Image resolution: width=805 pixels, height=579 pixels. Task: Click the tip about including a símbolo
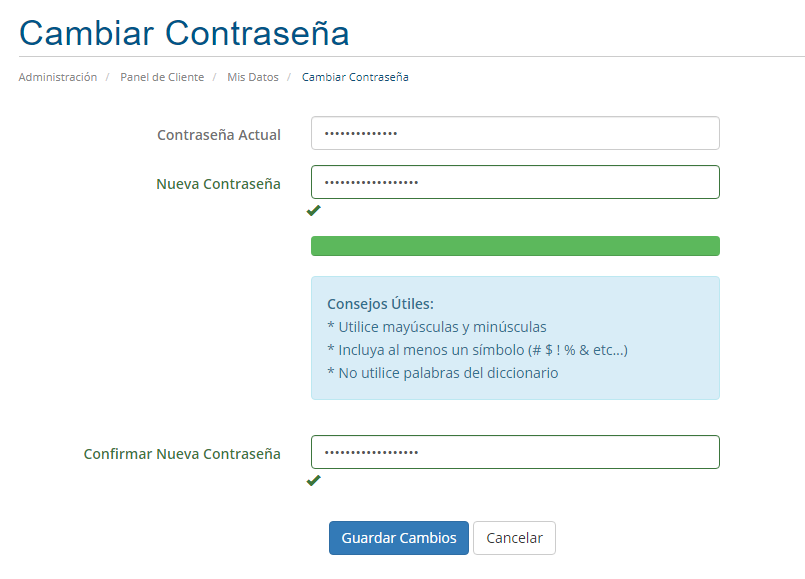(477, 350)
